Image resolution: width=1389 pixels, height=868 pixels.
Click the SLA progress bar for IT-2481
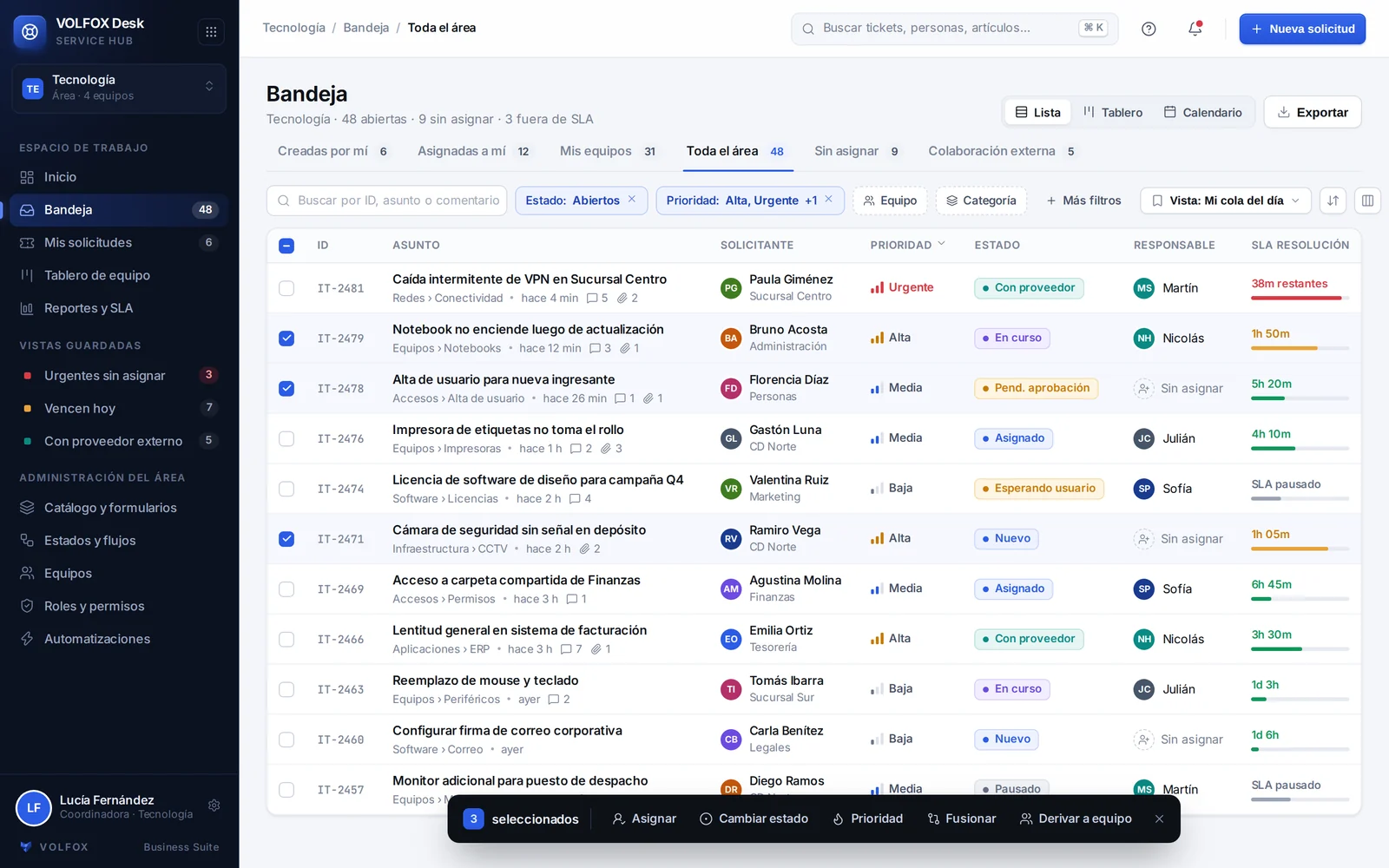pyautogui.click(x=1300, y=299)
